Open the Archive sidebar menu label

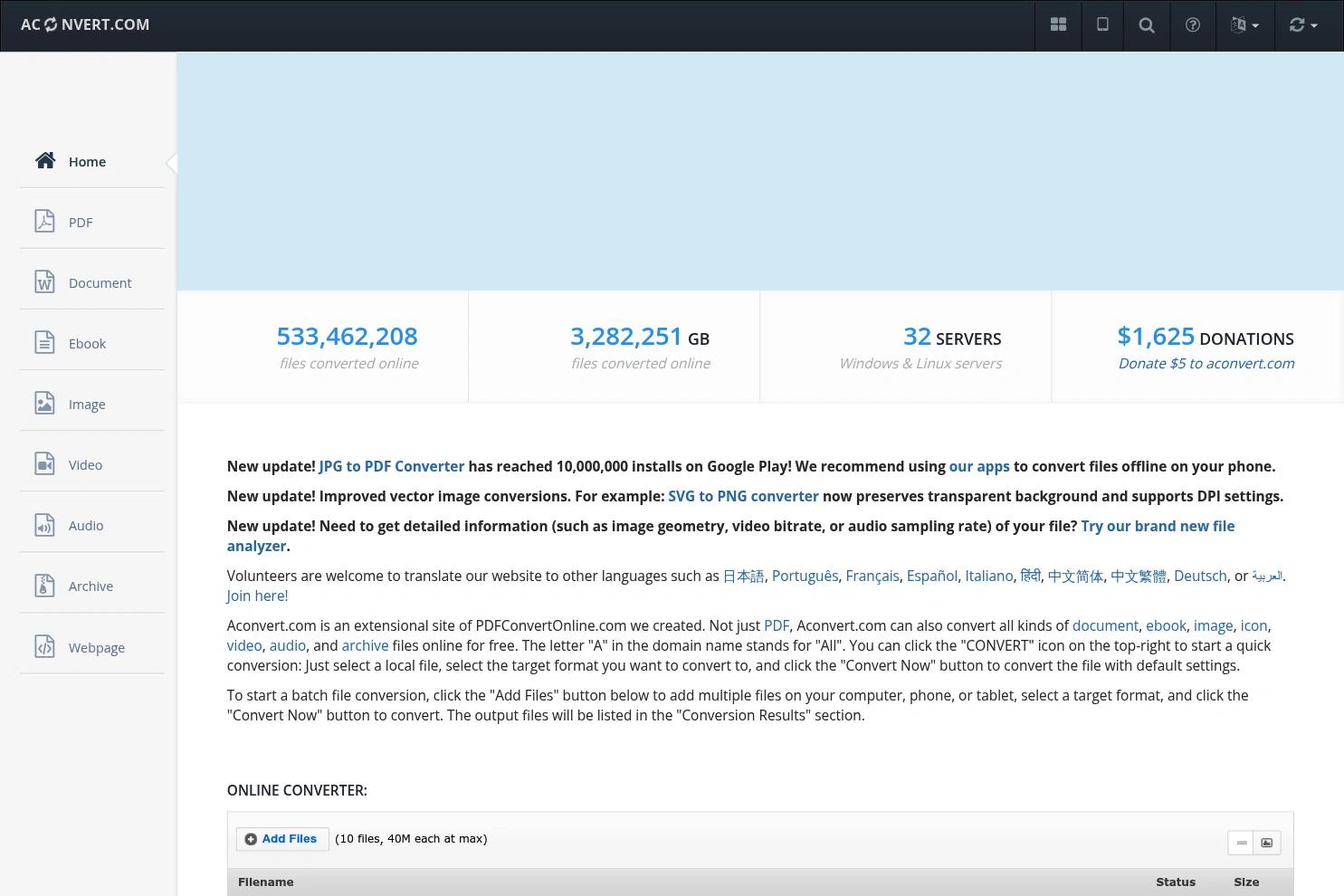point(91,586)
